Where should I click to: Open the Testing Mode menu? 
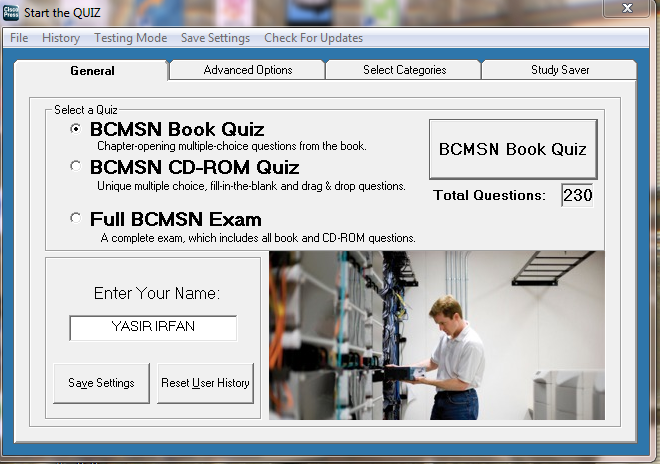[130, 38]
